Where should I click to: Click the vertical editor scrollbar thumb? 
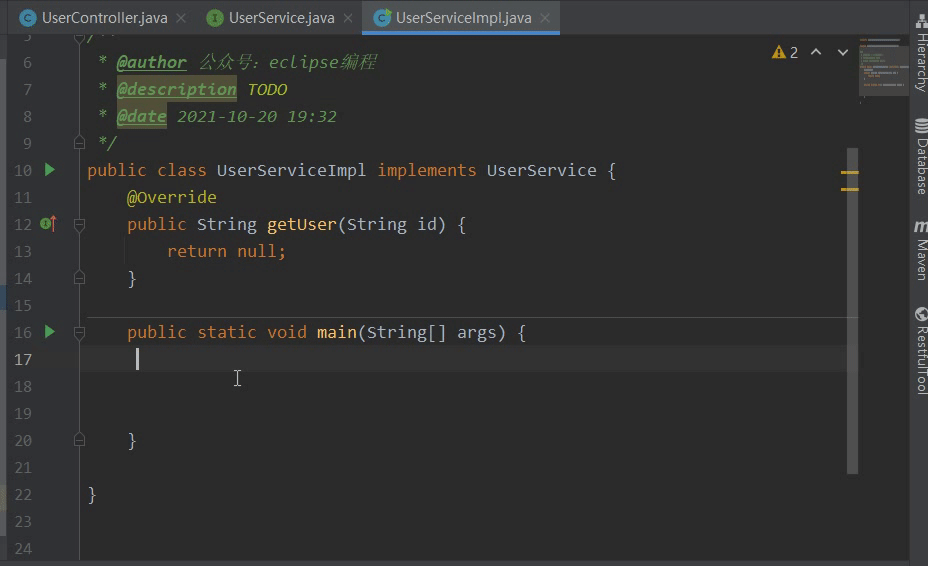tap(852, 311)
